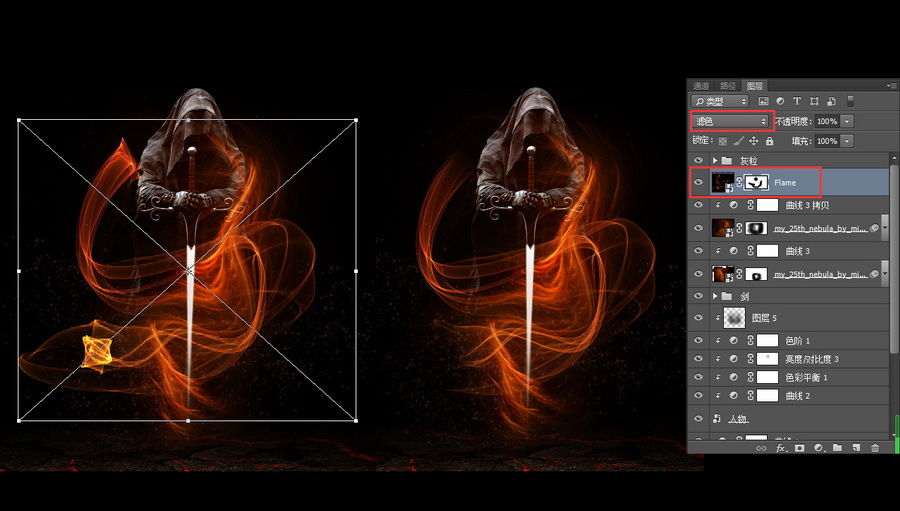The image size is (900, 511).
Task: Click lock position move icon
Action: point(754,141)
